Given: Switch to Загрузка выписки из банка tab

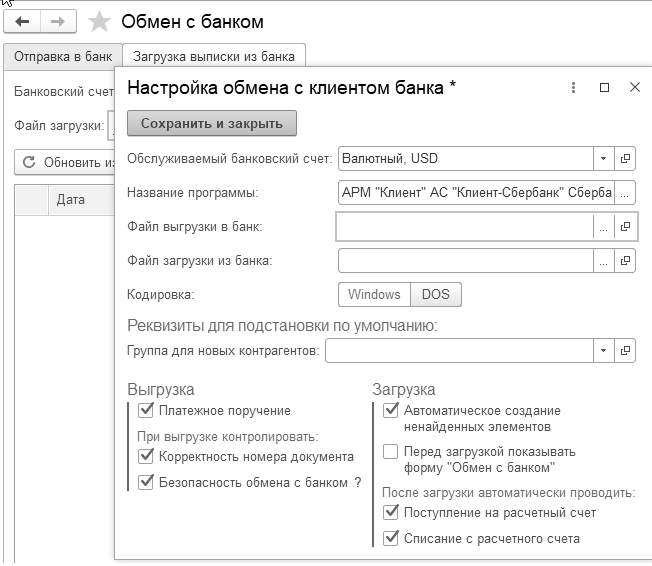Looking at the screenshot, I should coord(215,56).
